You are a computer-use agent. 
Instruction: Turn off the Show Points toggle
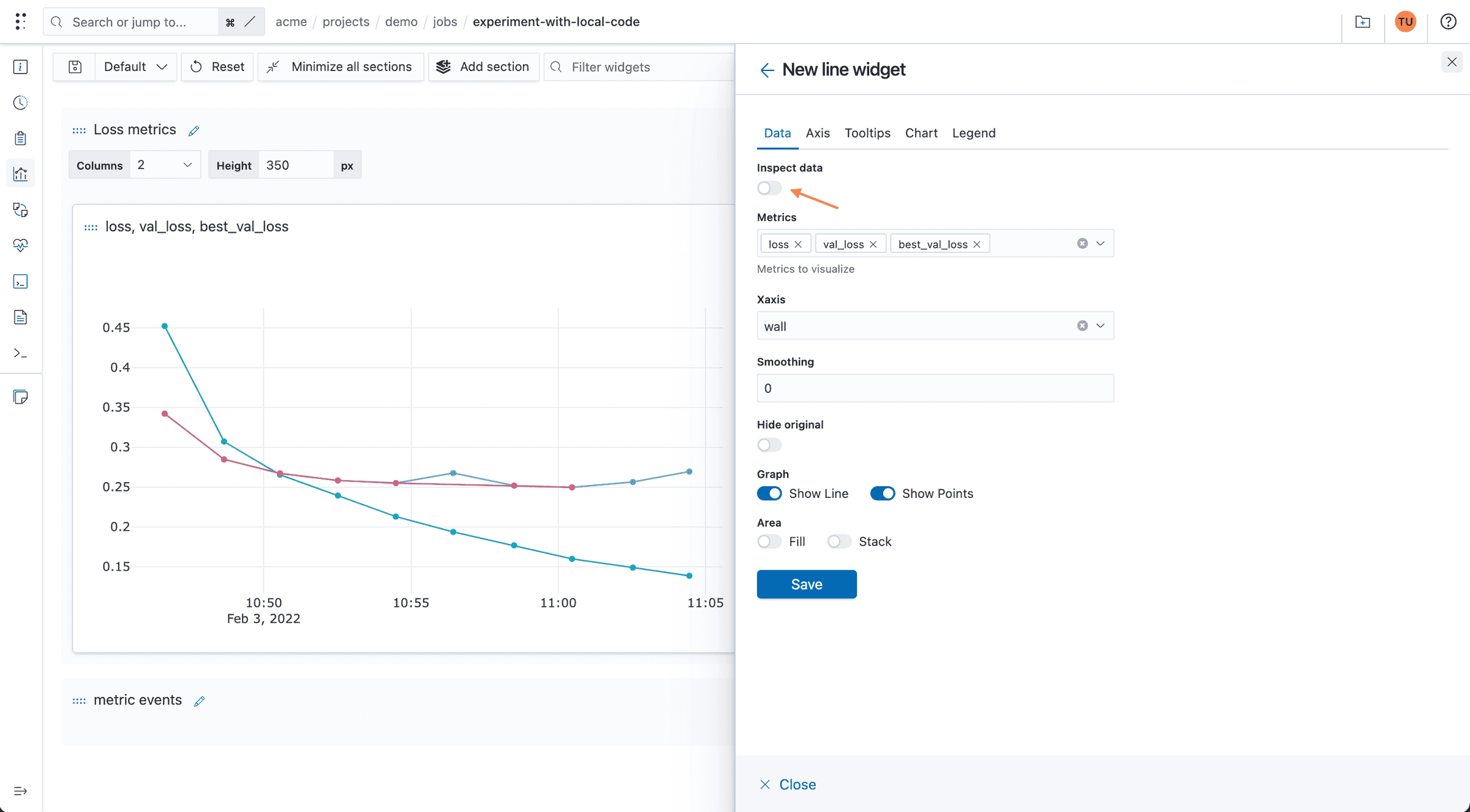pos(883,493)
